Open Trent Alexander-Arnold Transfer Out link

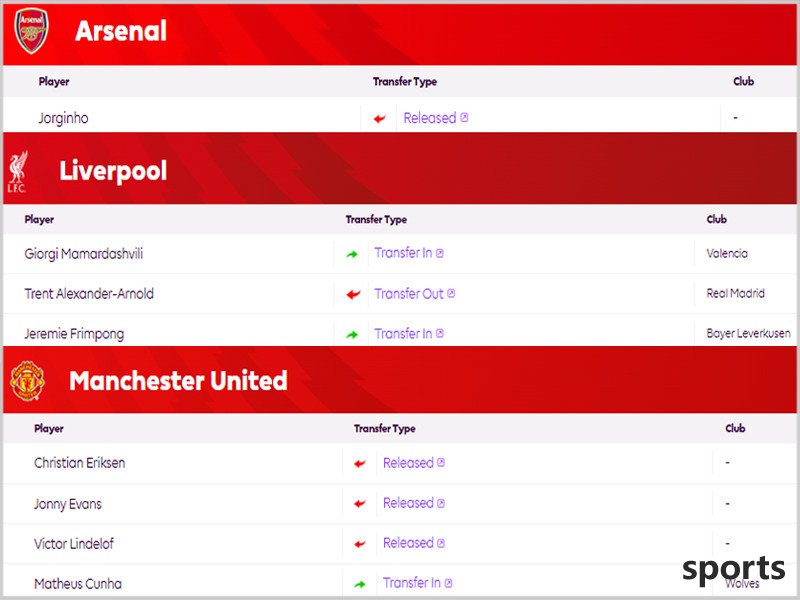[414, 294]
